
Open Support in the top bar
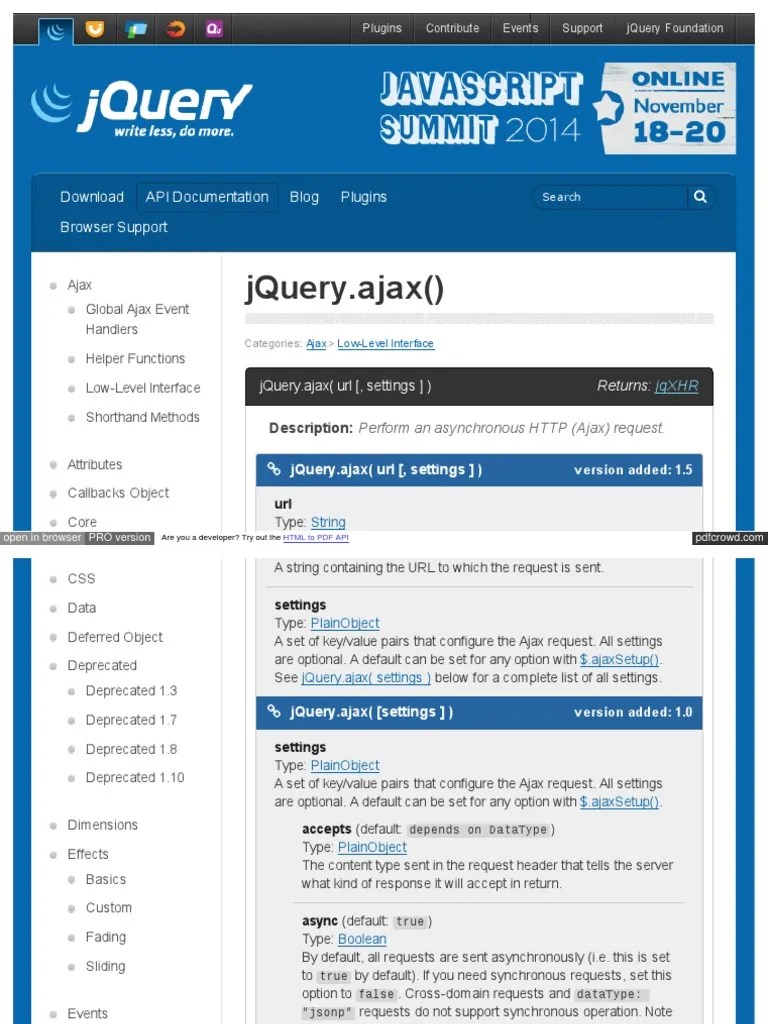click(x=583, y=28)
